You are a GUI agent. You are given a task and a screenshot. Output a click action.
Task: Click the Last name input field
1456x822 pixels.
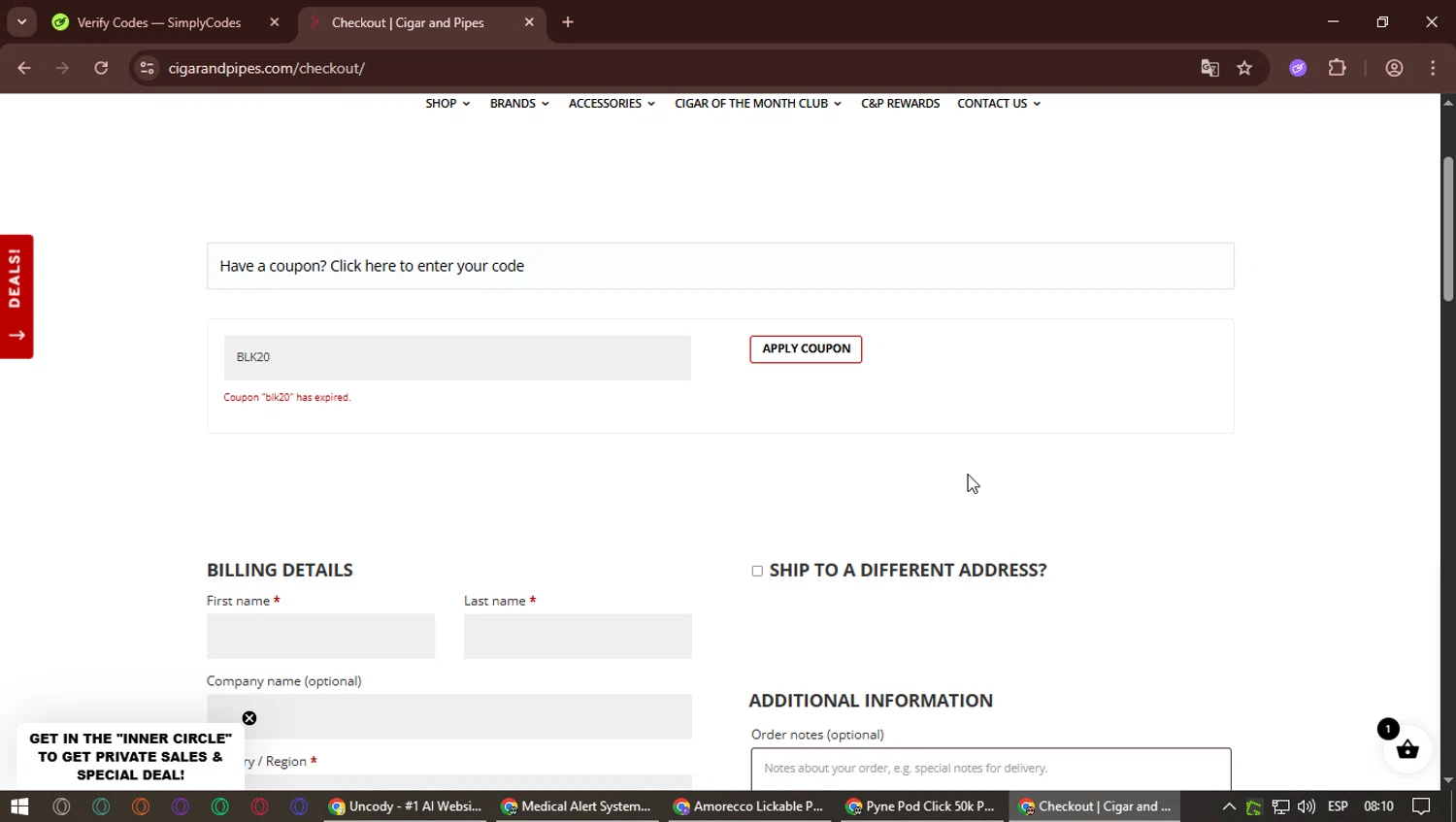pos(578,636)
